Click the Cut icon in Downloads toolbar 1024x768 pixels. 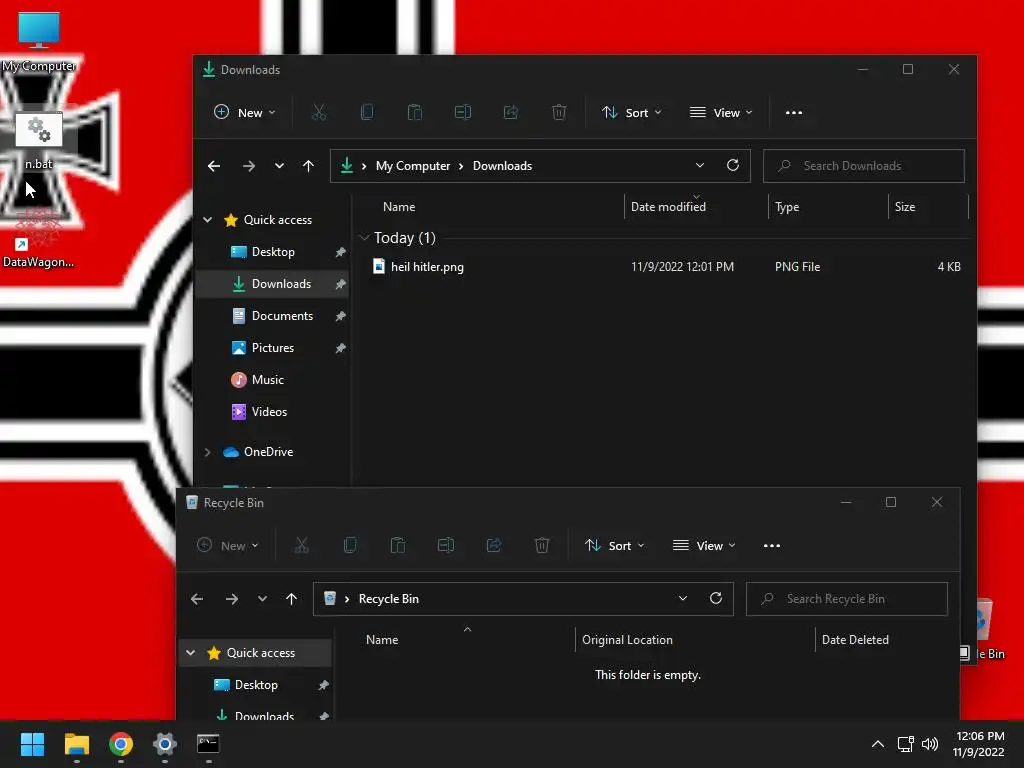point(319,112)
